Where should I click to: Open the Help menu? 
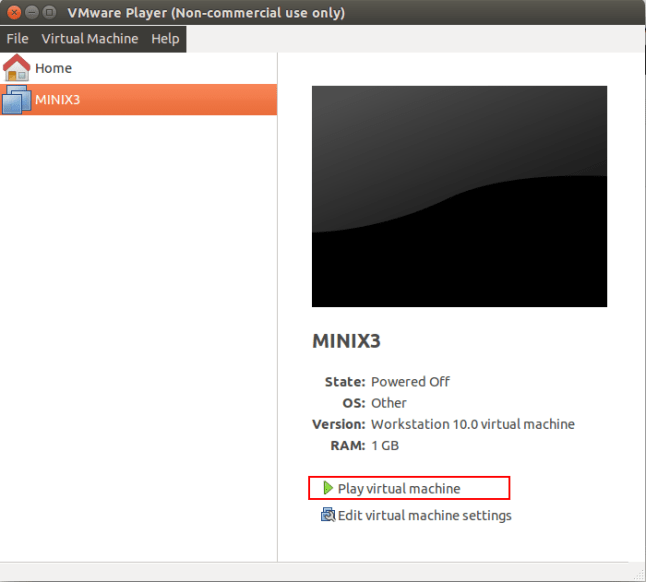click(165, 39)
